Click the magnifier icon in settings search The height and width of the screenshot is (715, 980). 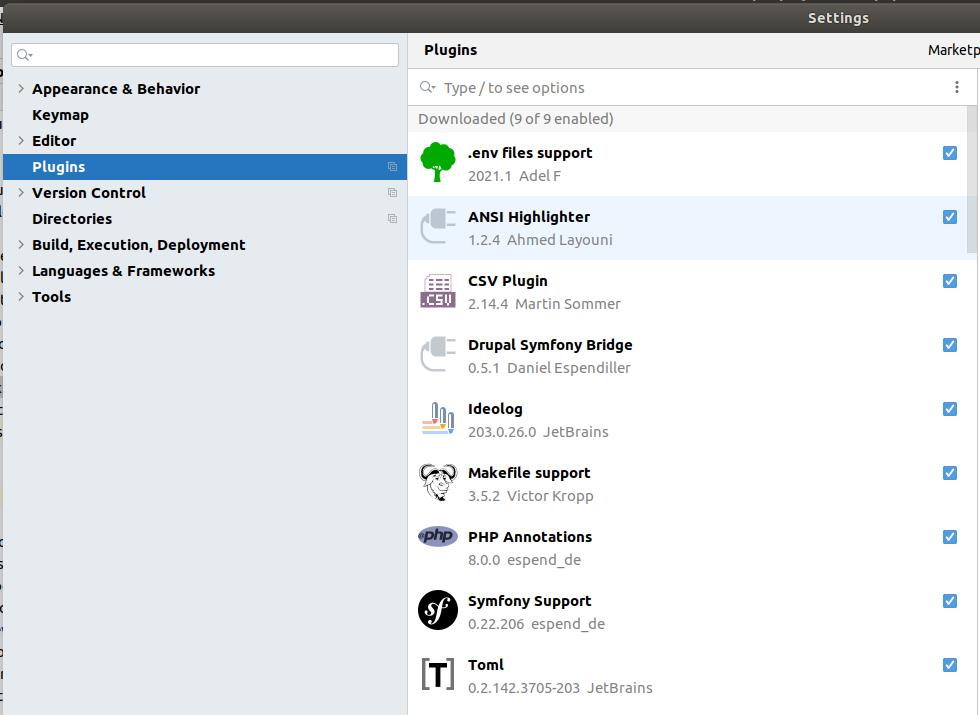tap(24, 55)
